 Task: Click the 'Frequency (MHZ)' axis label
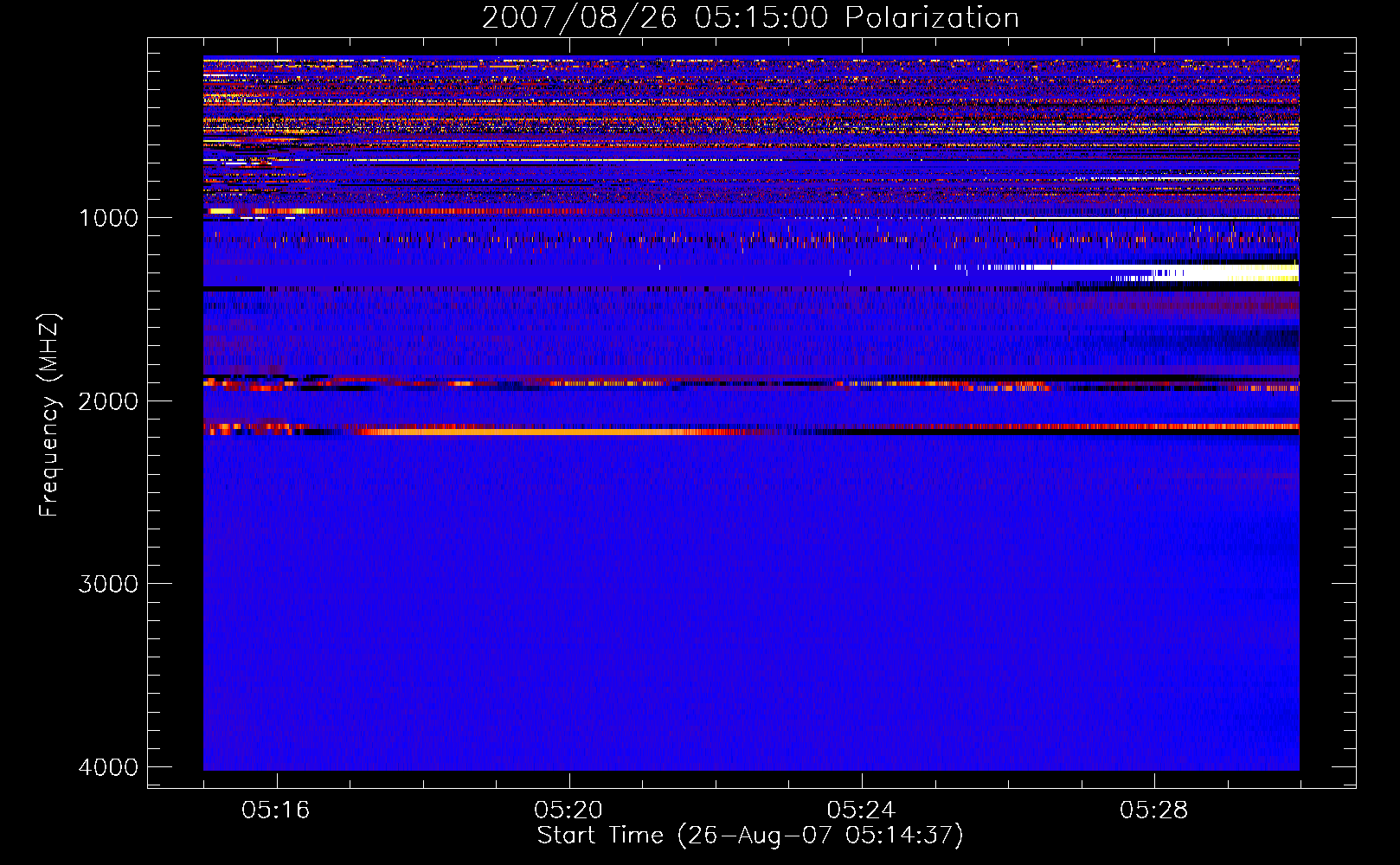[x=49, y=415]
